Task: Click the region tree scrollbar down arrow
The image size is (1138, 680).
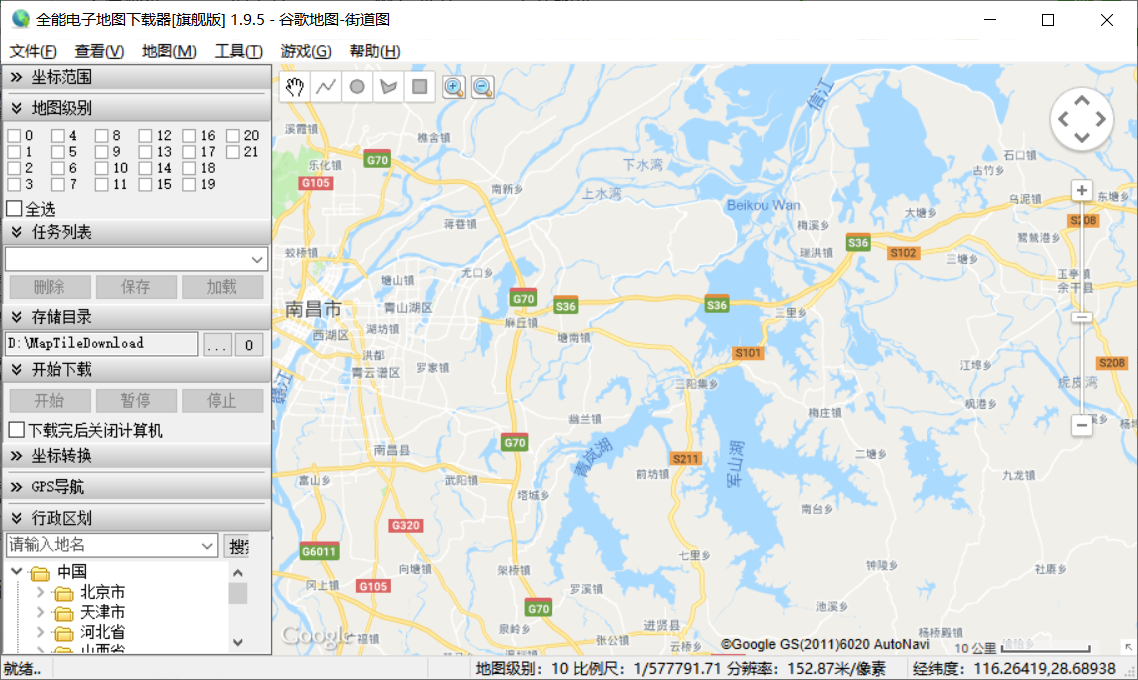Action: point(238,642)
